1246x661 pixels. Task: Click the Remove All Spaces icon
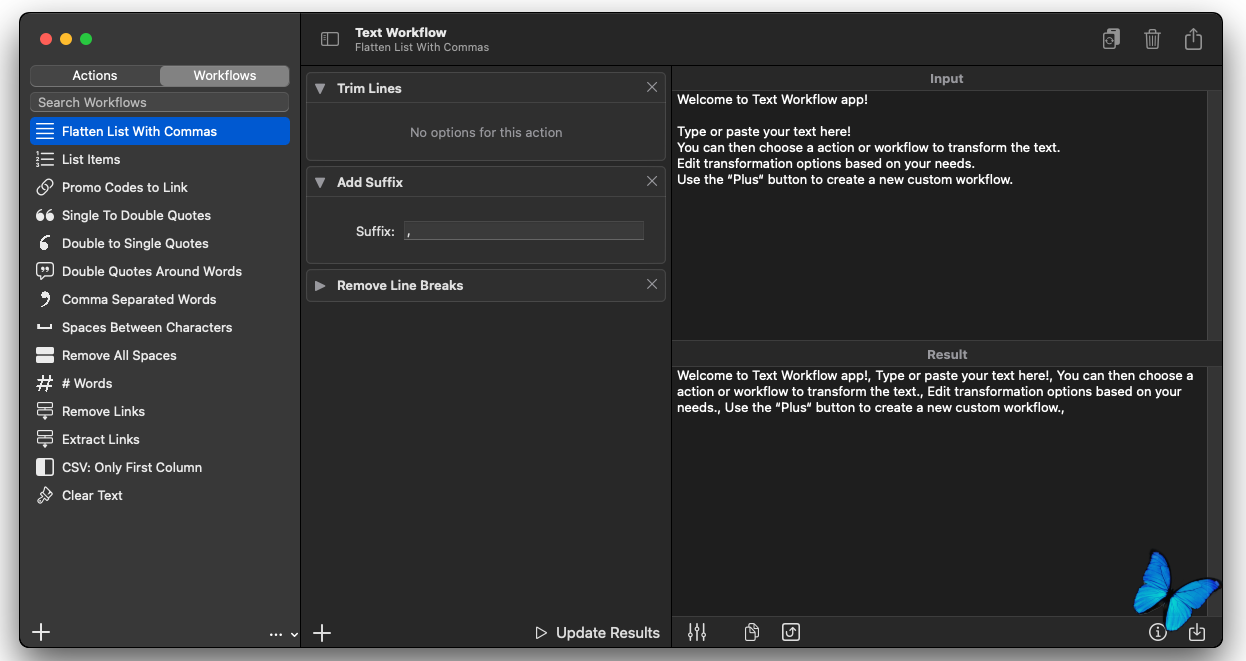pyautogui.click(x=45, y=355)
